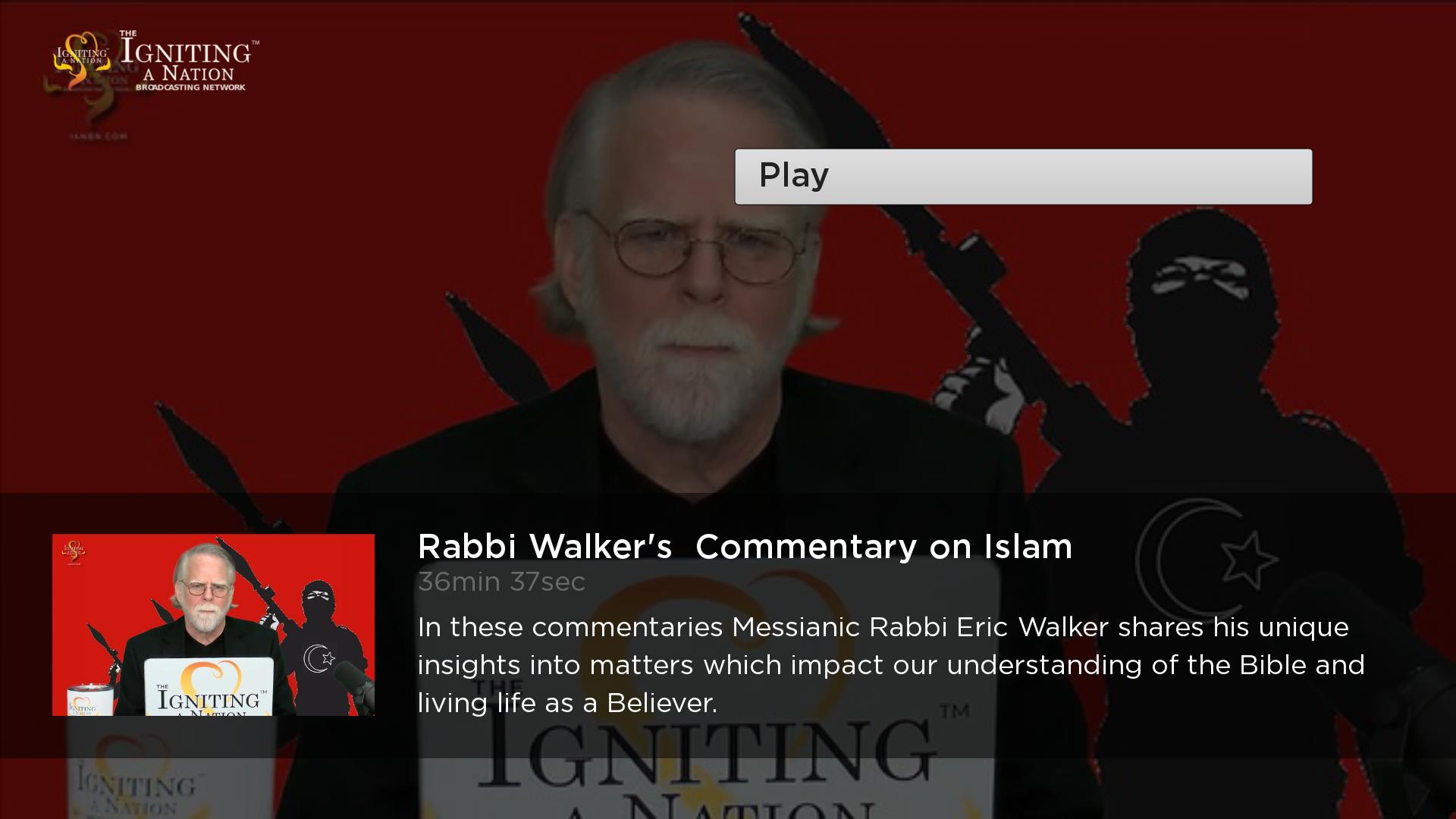Click the Play button
The height and width of the screenshot is (819, 1456).
1023,176
